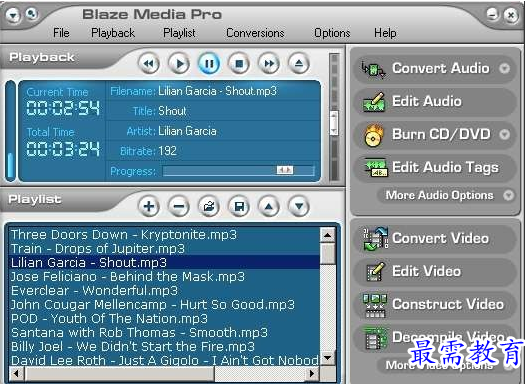Open the Conversions menu

255,33
